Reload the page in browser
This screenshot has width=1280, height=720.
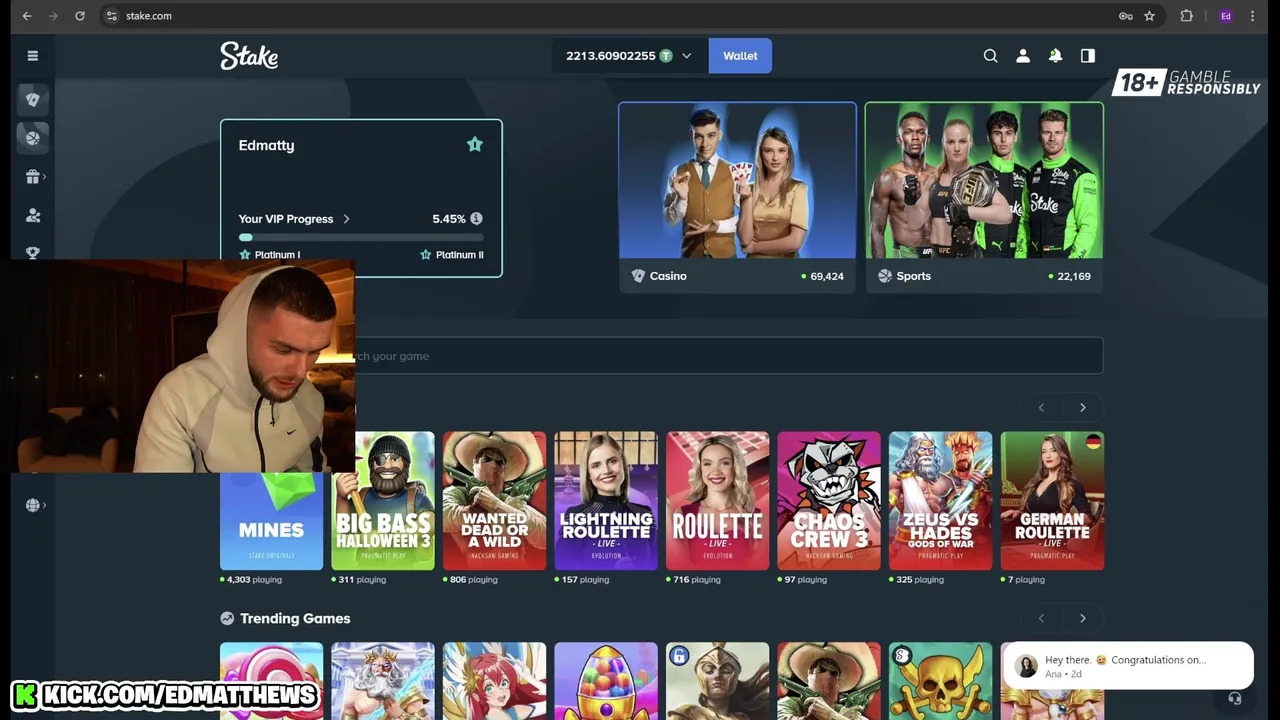pos(80,16)
